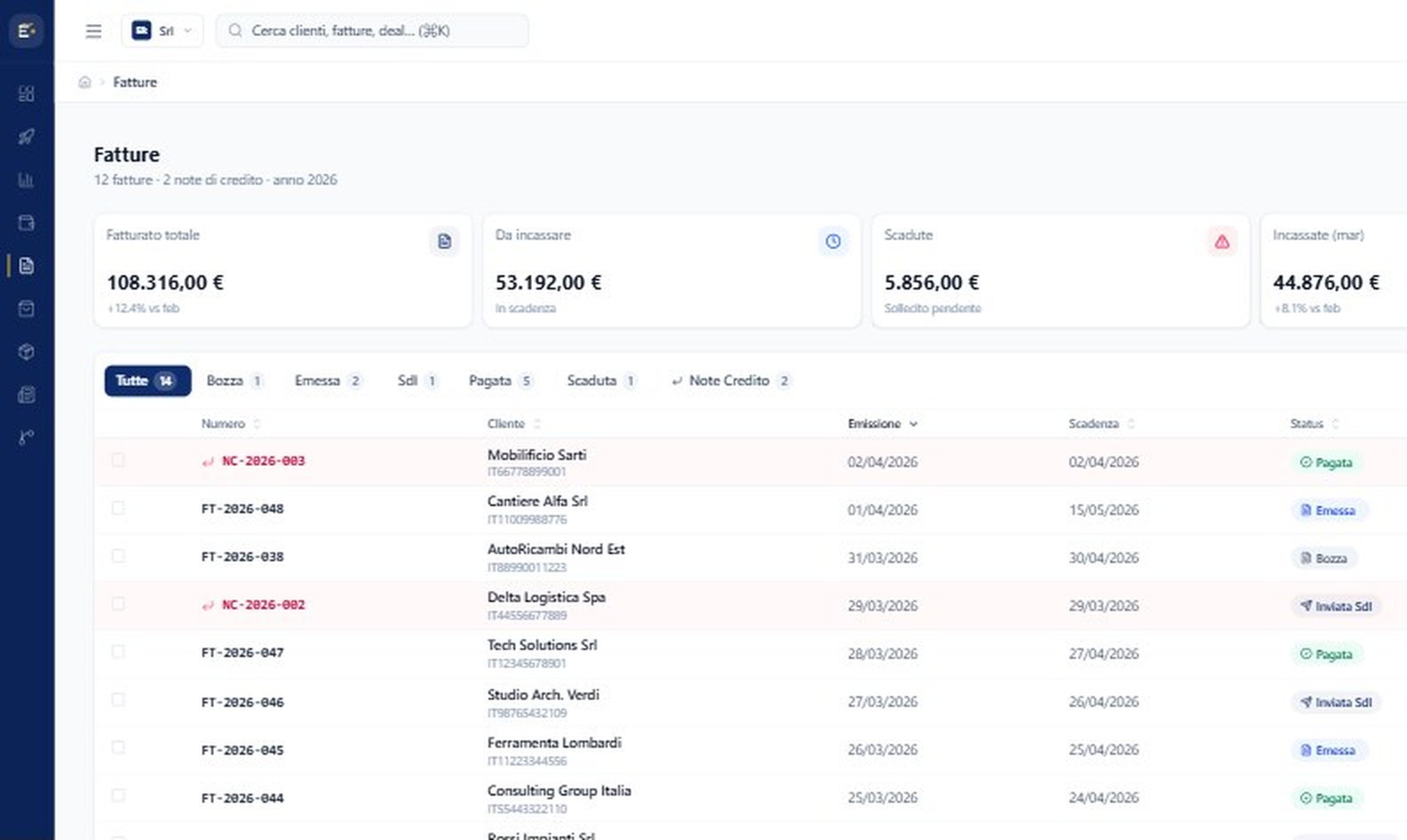1407x840 pixels.
Task: Switch to the Note Credito tab
Action: (731, 381)
